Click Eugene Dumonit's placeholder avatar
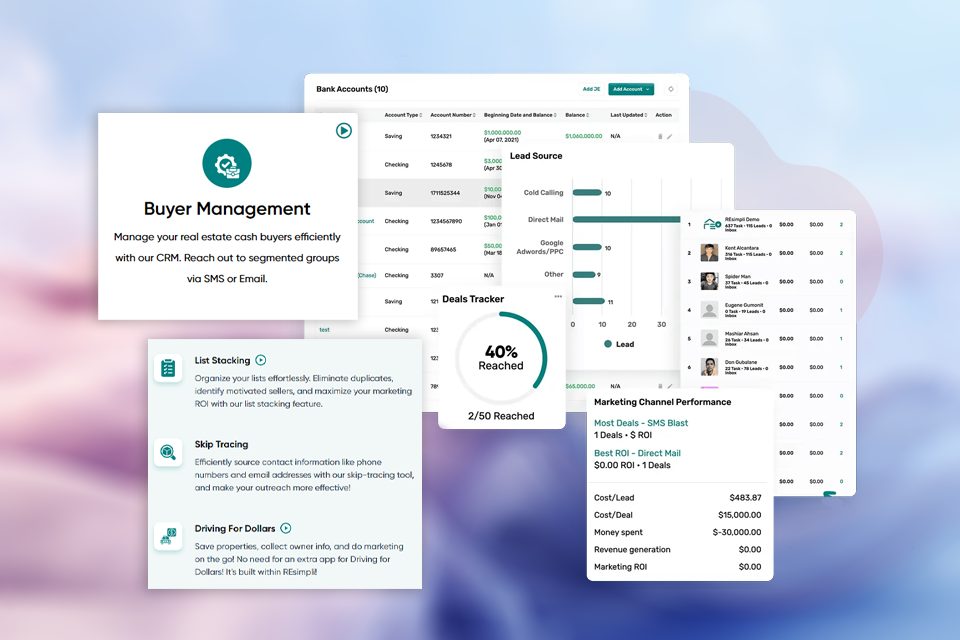This screenshot has width=960, height=640. (x=710, y=310)
